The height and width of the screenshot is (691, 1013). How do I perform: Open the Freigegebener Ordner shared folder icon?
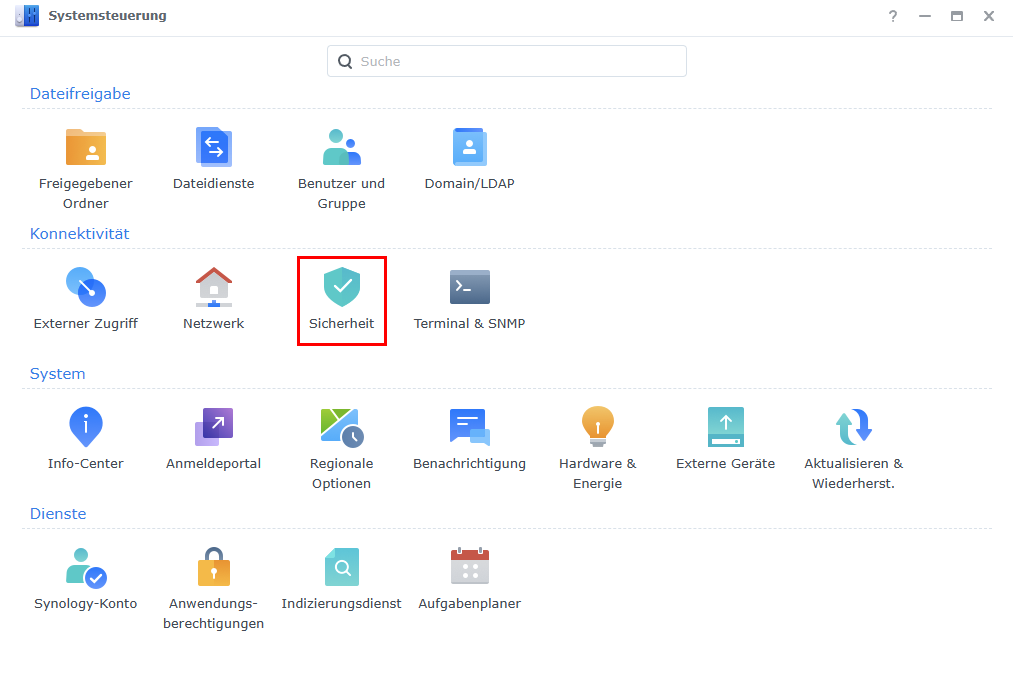click(x=86, y=148)
